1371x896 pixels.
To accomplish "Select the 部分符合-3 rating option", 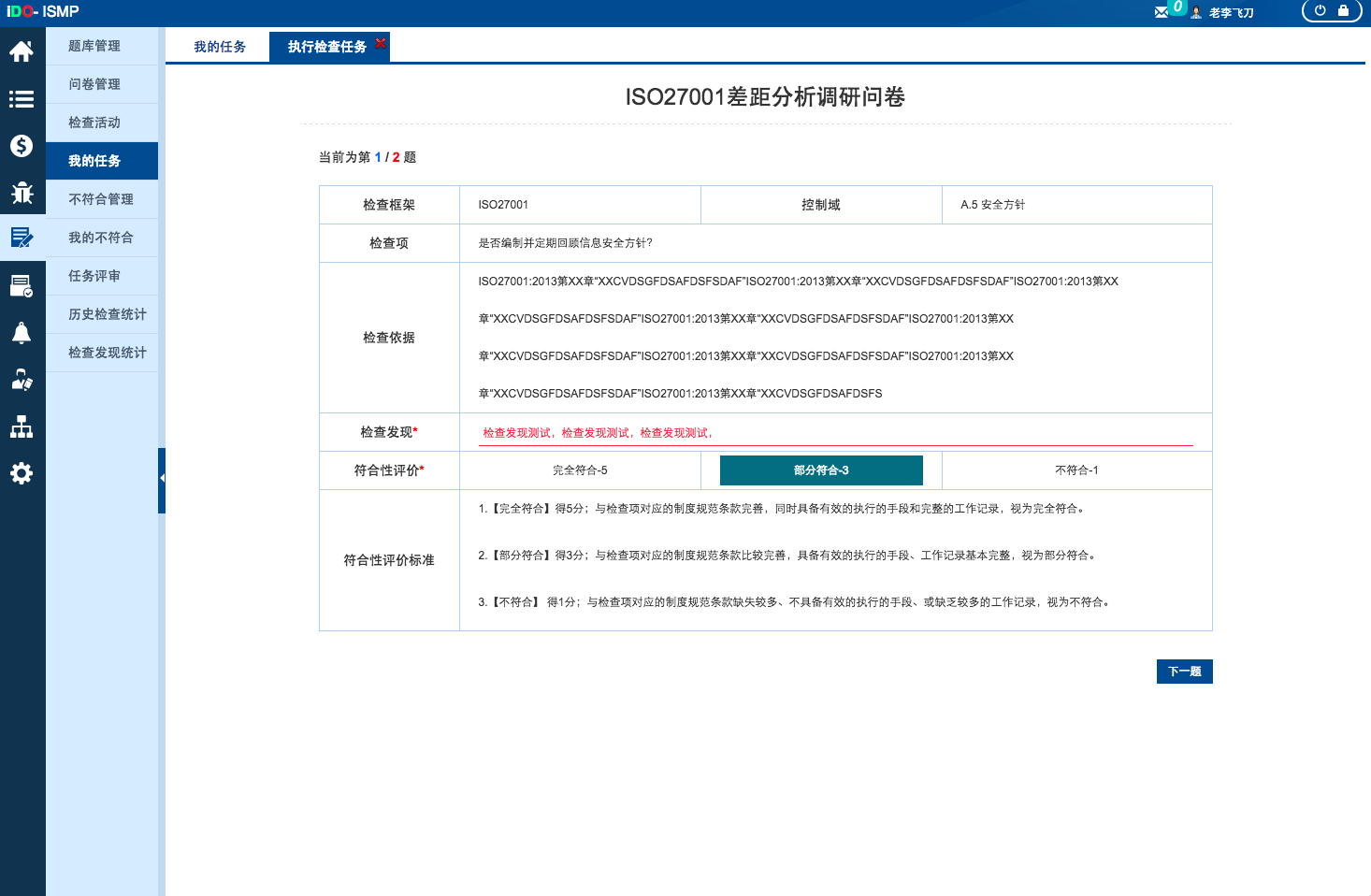I will 821,470.
